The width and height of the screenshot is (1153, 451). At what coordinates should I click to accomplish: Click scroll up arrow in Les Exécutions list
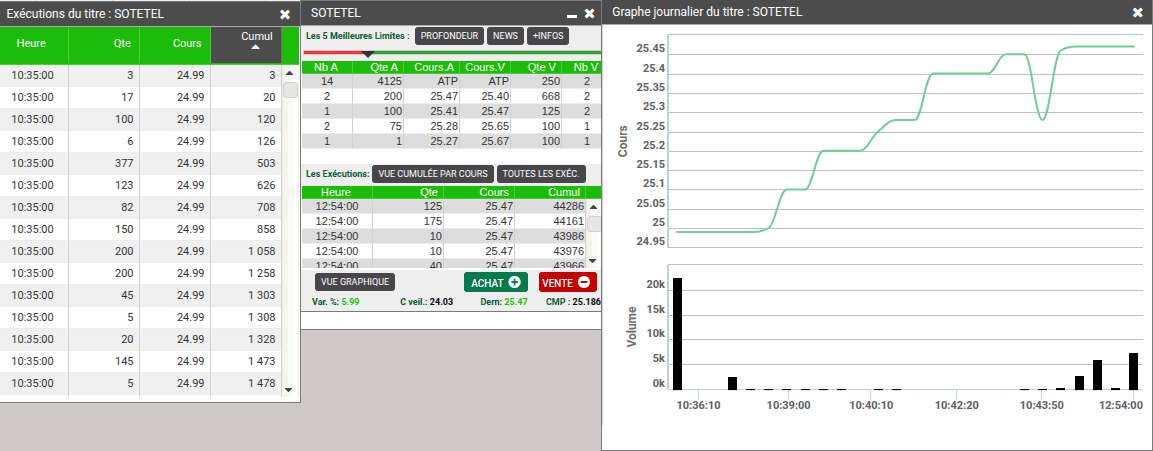[x=593, y=207]
